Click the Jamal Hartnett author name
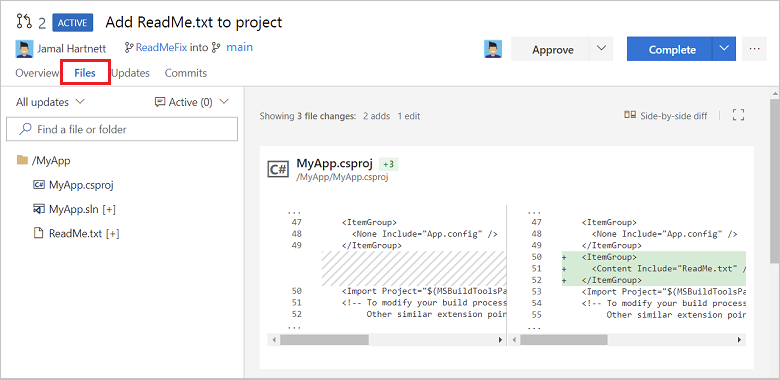This screenshot has height=380, width=780. (x=72, y=49)
